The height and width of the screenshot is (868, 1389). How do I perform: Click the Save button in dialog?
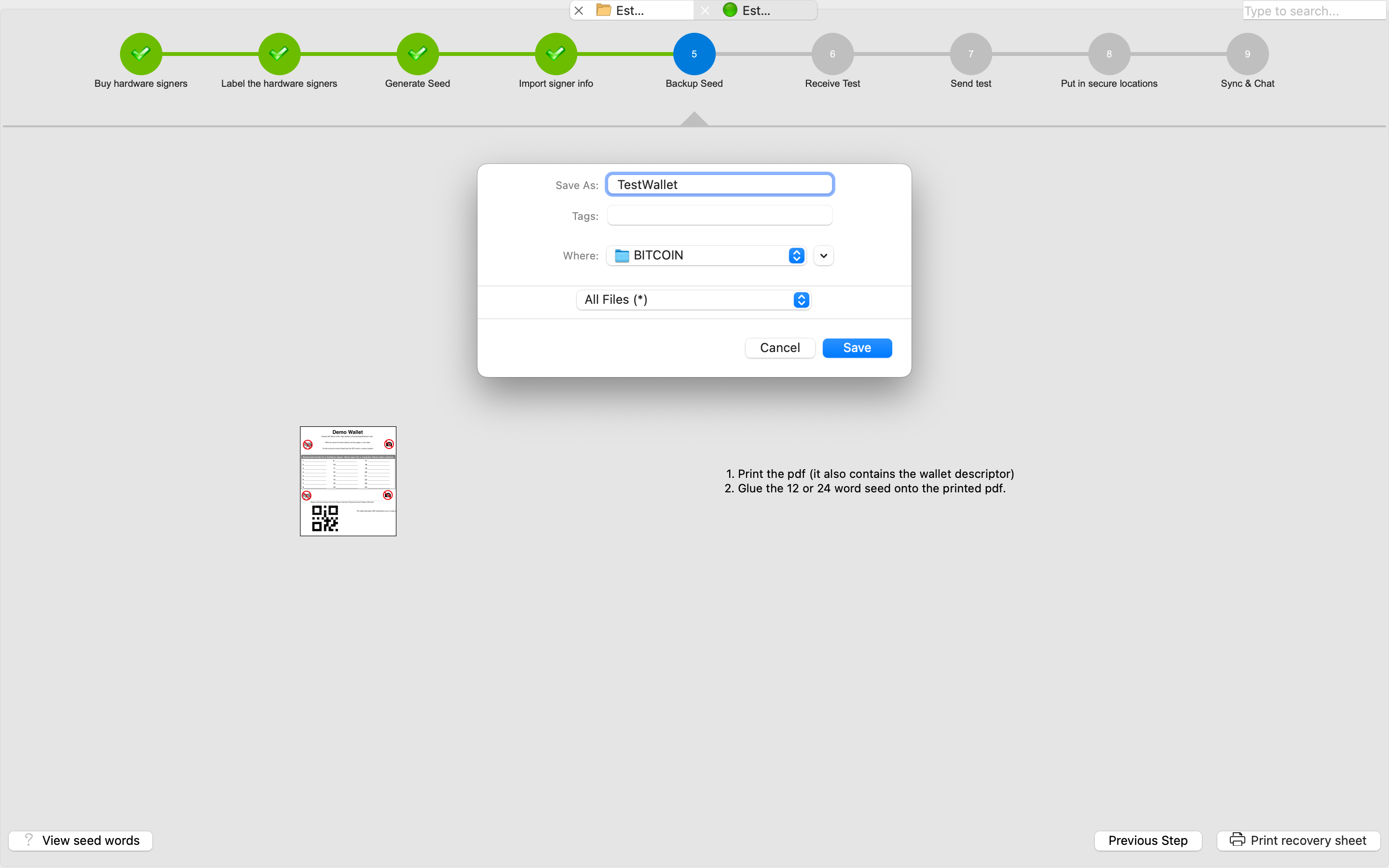coord(857,348)
